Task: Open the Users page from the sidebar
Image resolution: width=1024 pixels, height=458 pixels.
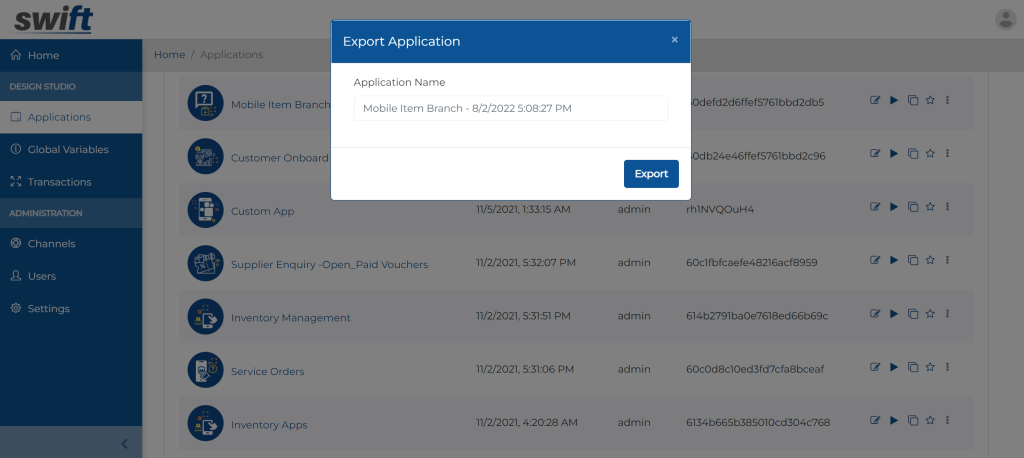Action: tap(42, 276)
